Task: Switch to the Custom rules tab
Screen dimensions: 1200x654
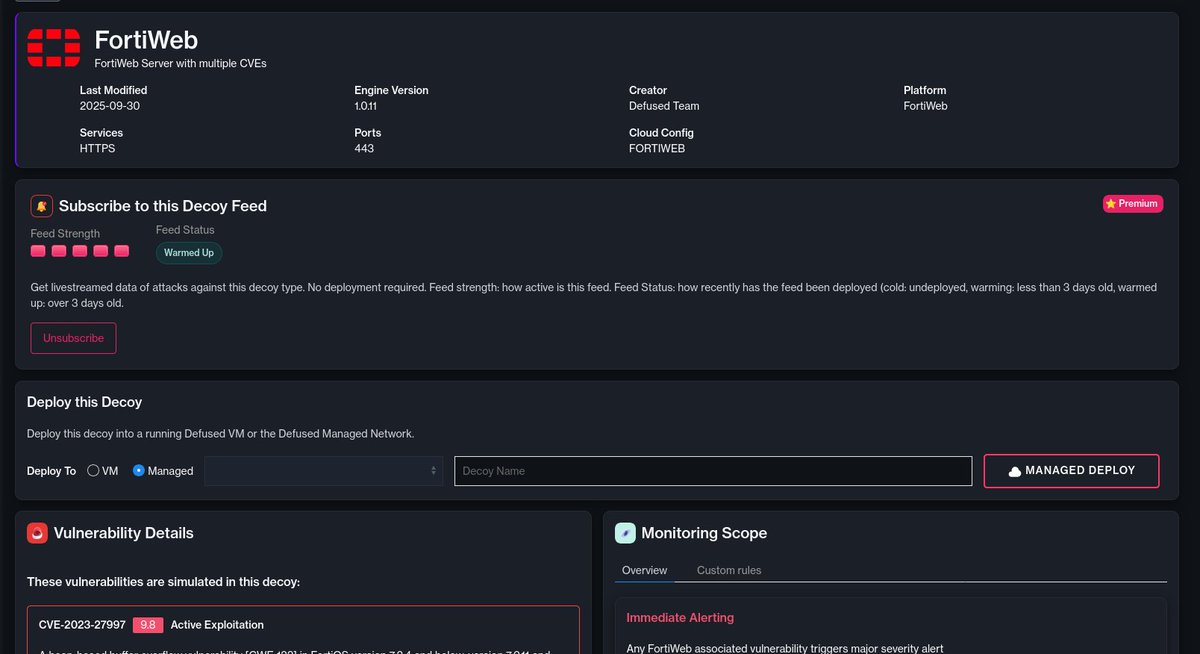Action: (729, 570)
